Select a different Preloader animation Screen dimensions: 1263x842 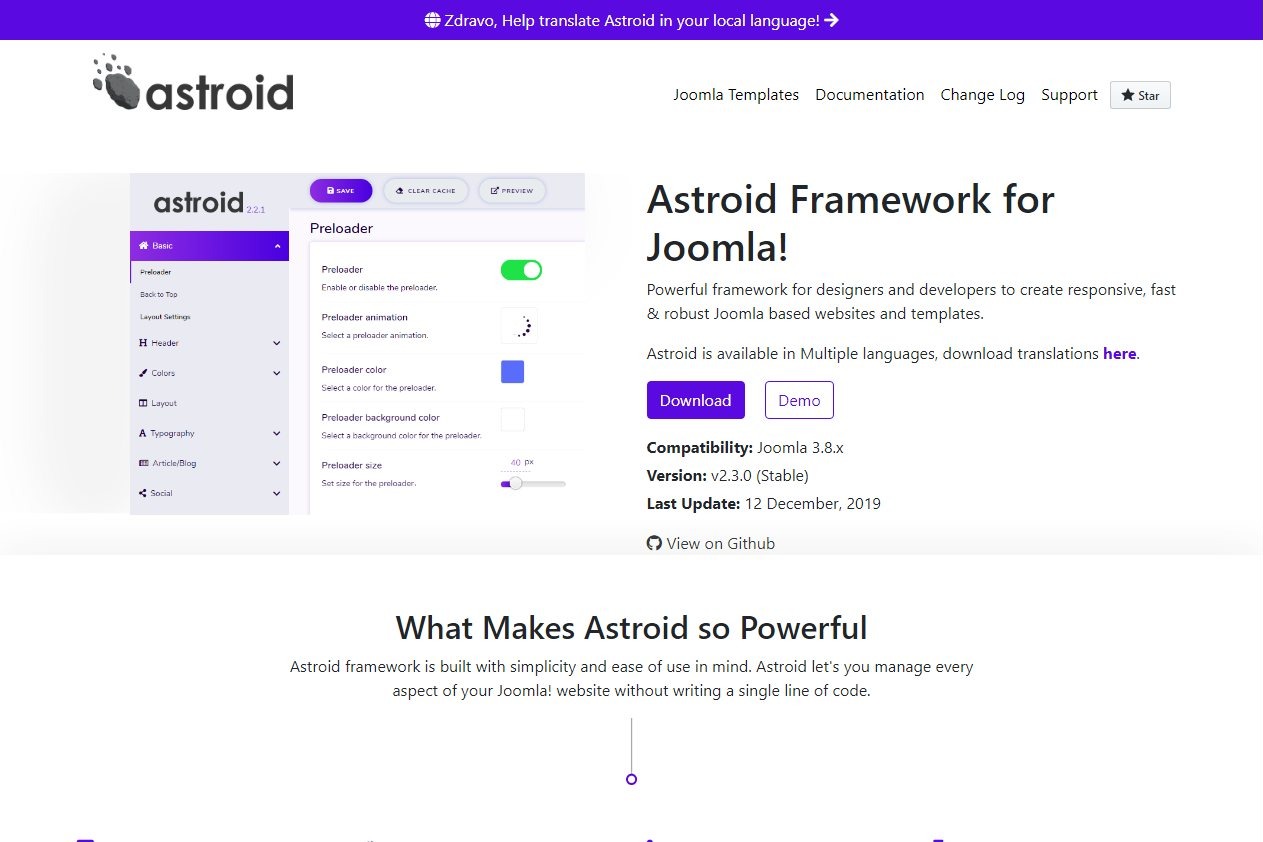pyautogui.click(x=519, y=325)
